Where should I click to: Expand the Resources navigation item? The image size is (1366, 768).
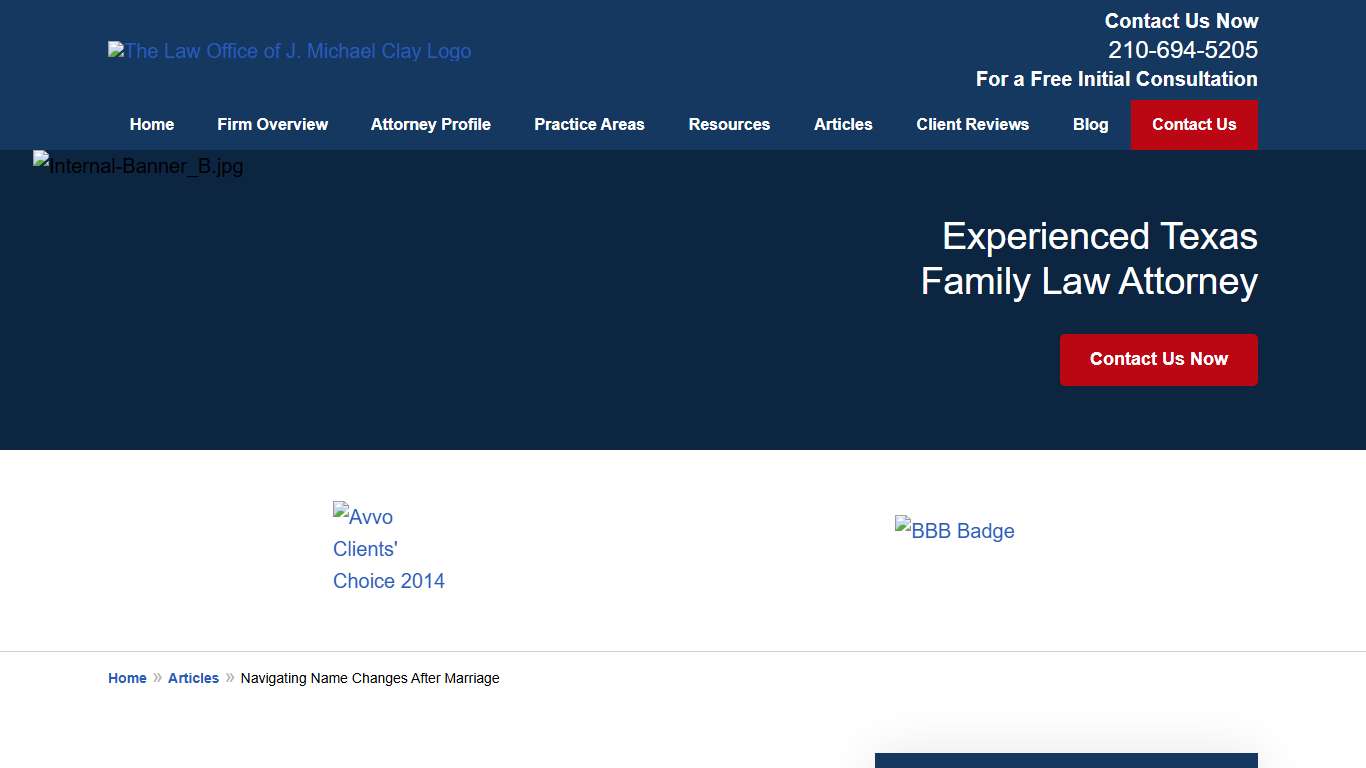click(x=729, y=124)
